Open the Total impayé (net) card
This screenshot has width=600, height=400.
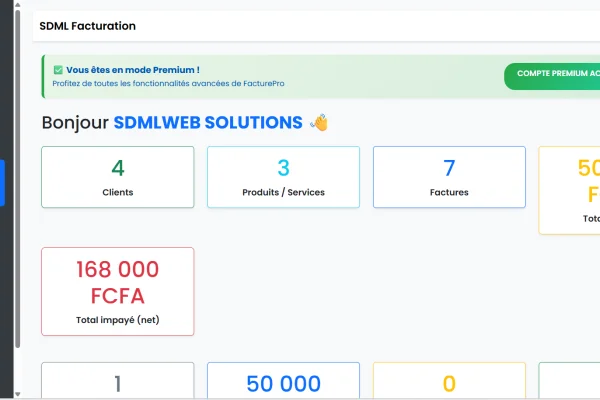click(118, 291)
